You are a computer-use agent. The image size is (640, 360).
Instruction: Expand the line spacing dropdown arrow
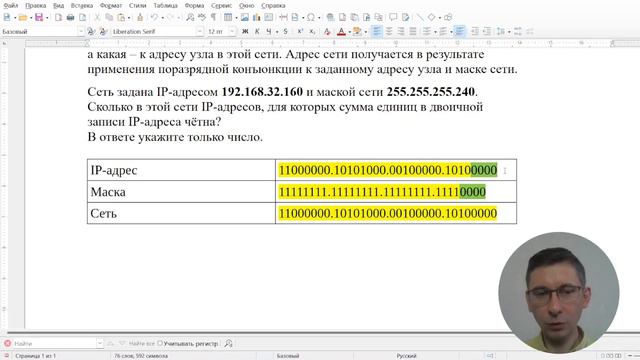coord(509,32)
